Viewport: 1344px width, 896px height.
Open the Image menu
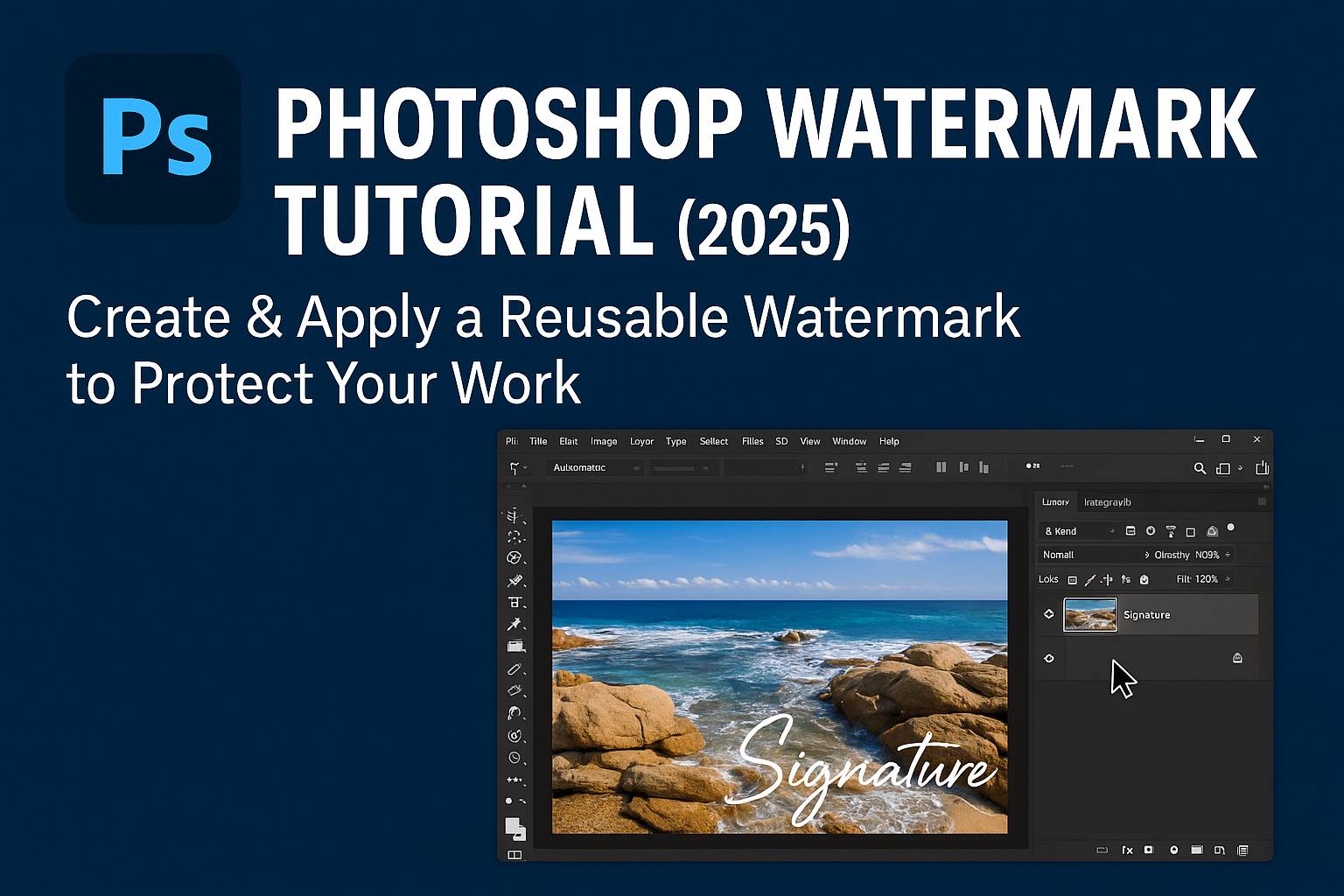coord(604,441)
